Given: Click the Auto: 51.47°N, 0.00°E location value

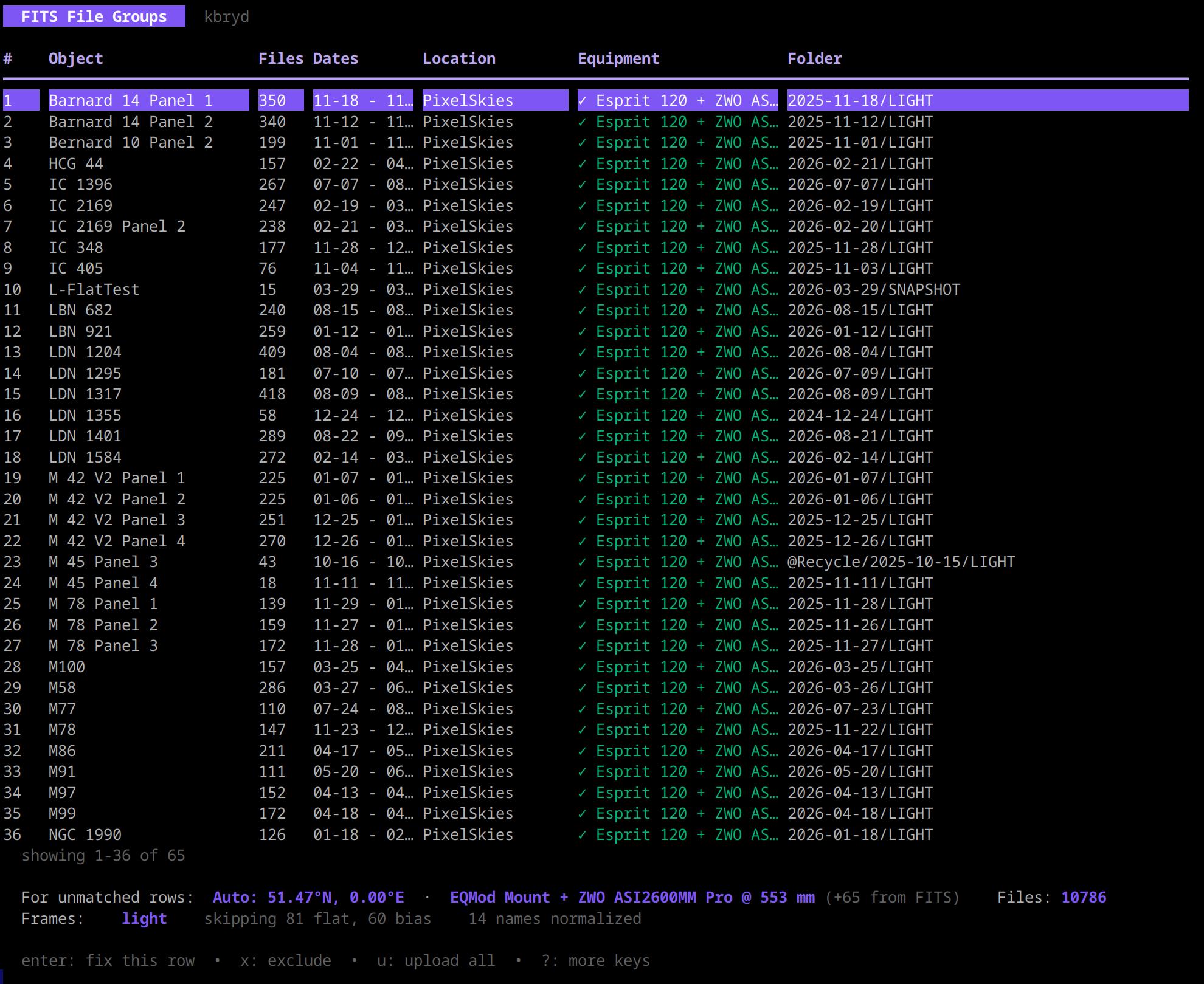Looking at the screenshot, I should [x=308, y=897].
